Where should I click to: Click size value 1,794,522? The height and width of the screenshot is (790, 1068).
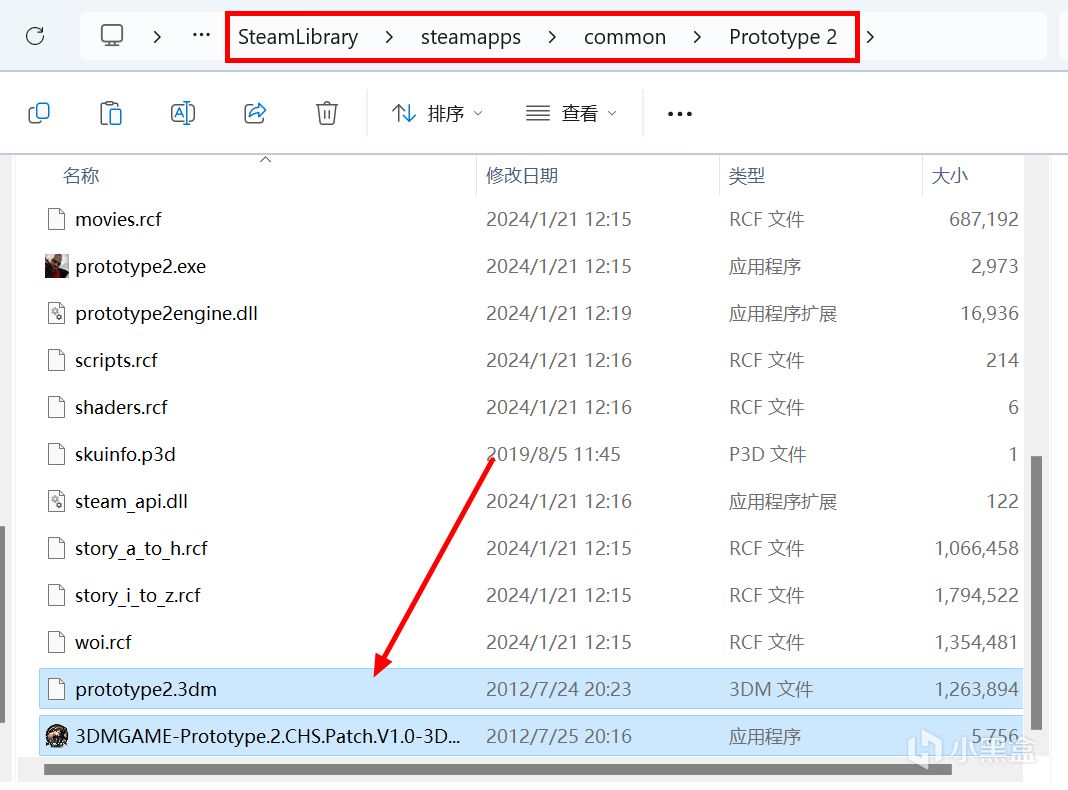(x=977, y=595)
